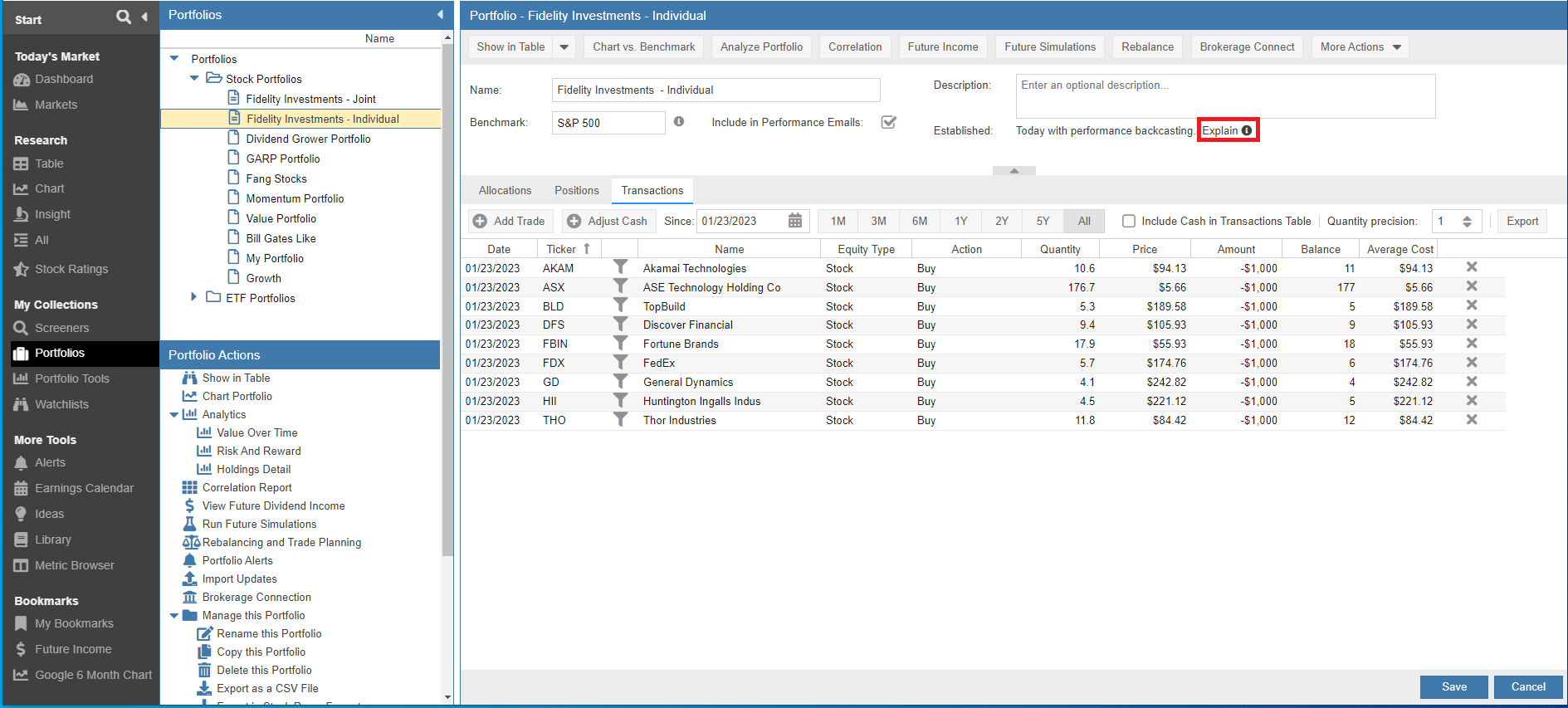Viewport: 1568px width, 708px height.
Task: Collapse Manage this Portfolio section
Action: tap(173, 616)
